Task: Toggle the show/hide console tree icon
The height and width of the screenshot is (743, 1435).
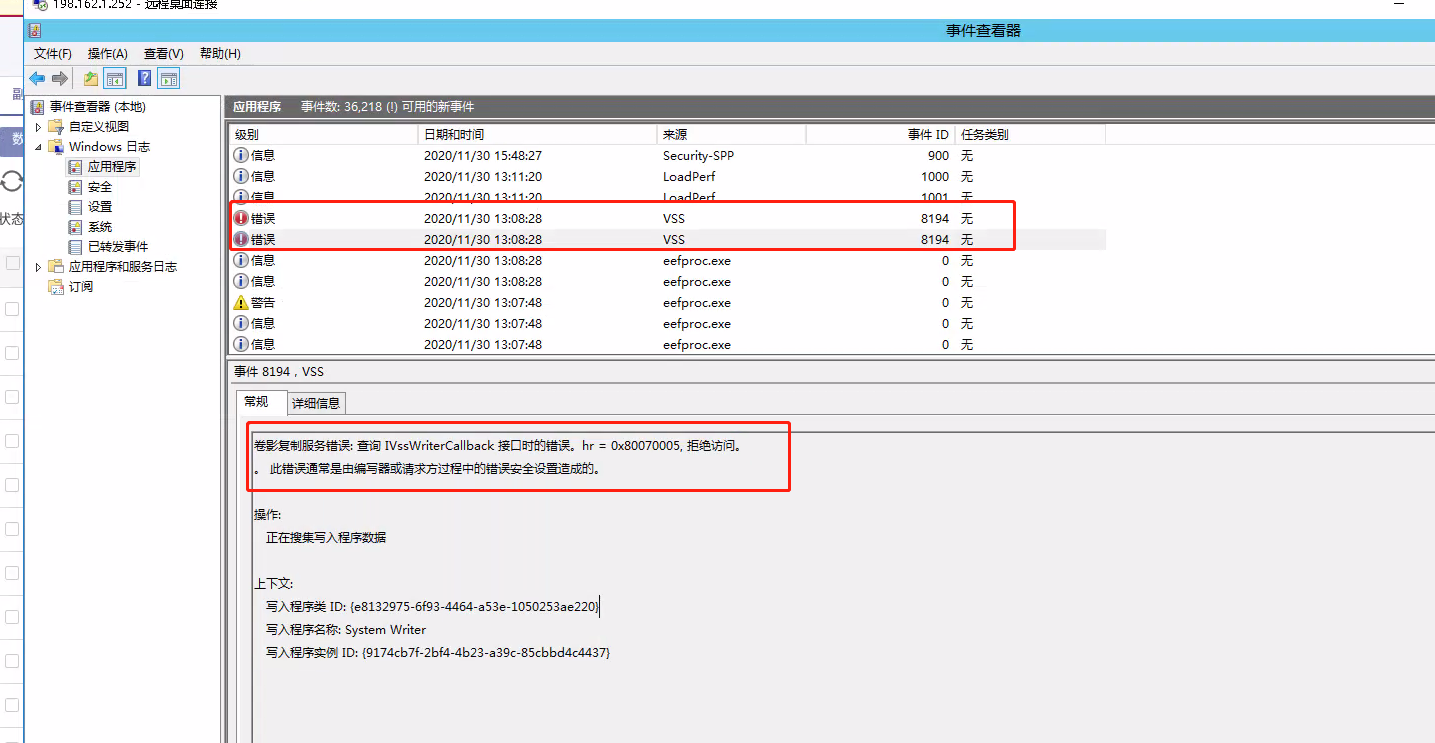Action: (115, 79)
